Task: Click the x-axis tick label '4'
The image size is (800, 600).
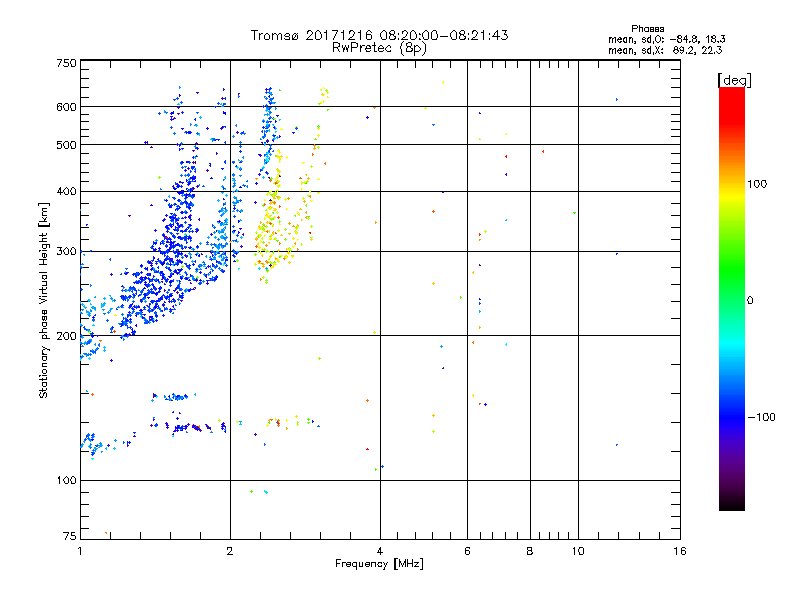Action: 380,551
